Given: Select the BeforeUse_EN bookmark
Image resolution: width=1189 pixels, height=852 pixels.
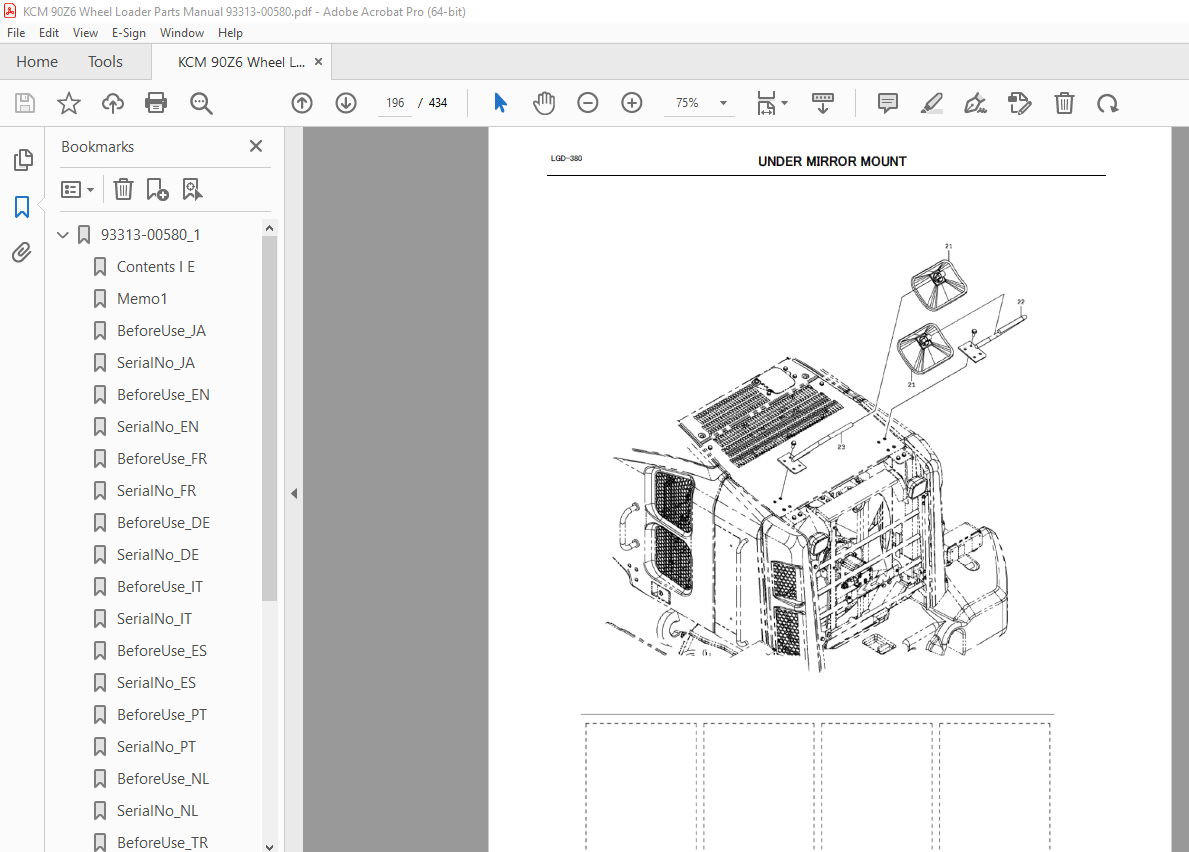Looking at the screenshot, I should 163,395.
